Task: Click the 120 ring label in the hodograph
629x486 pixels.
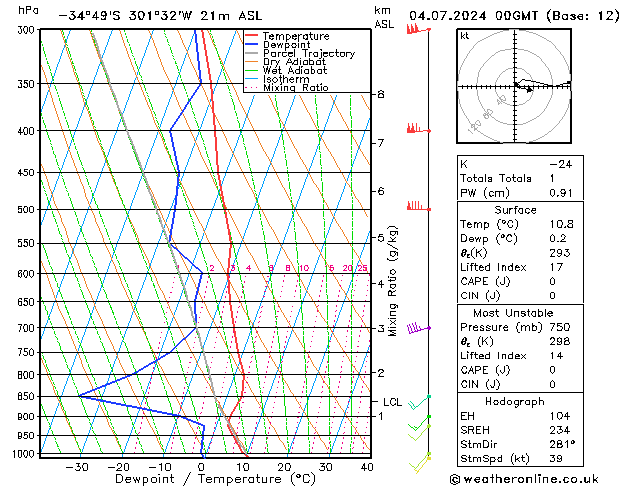Action: pyautogui.click(x=475, y=126)
